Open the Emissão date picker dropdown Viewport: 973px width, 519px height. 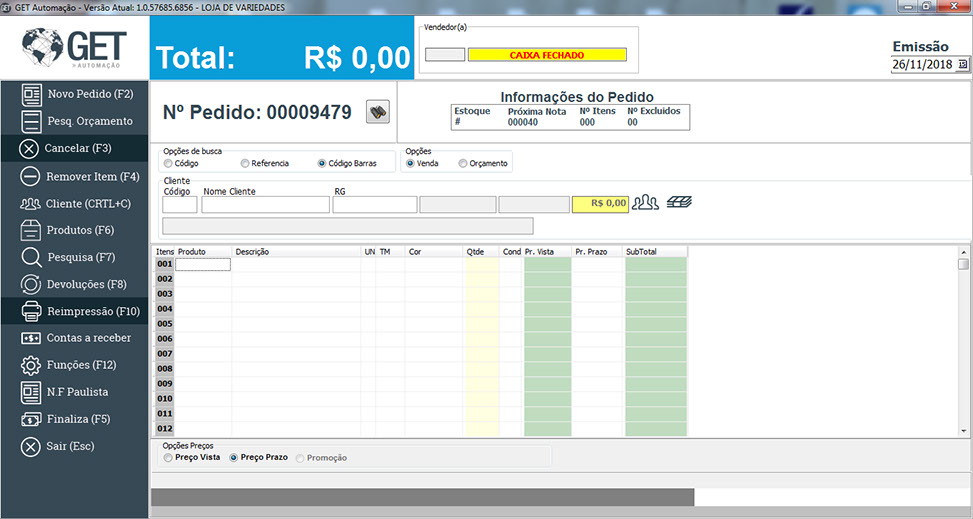[x=962, y=64]
